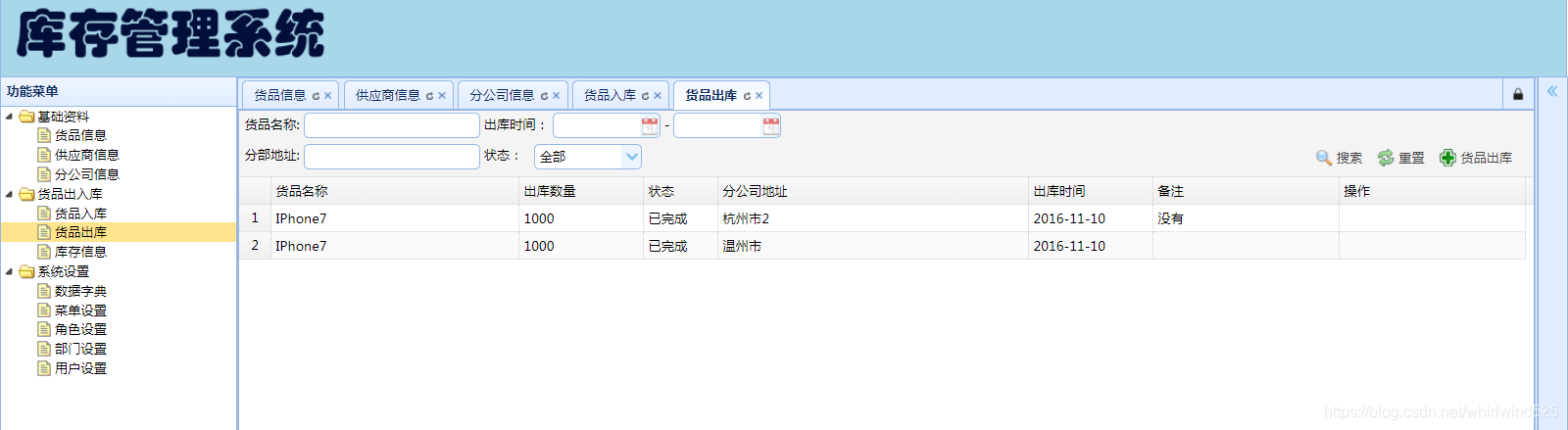Sort by the 货品名称 column header
The height and width of the screenshot is (430, 1568).
point(395,191)
